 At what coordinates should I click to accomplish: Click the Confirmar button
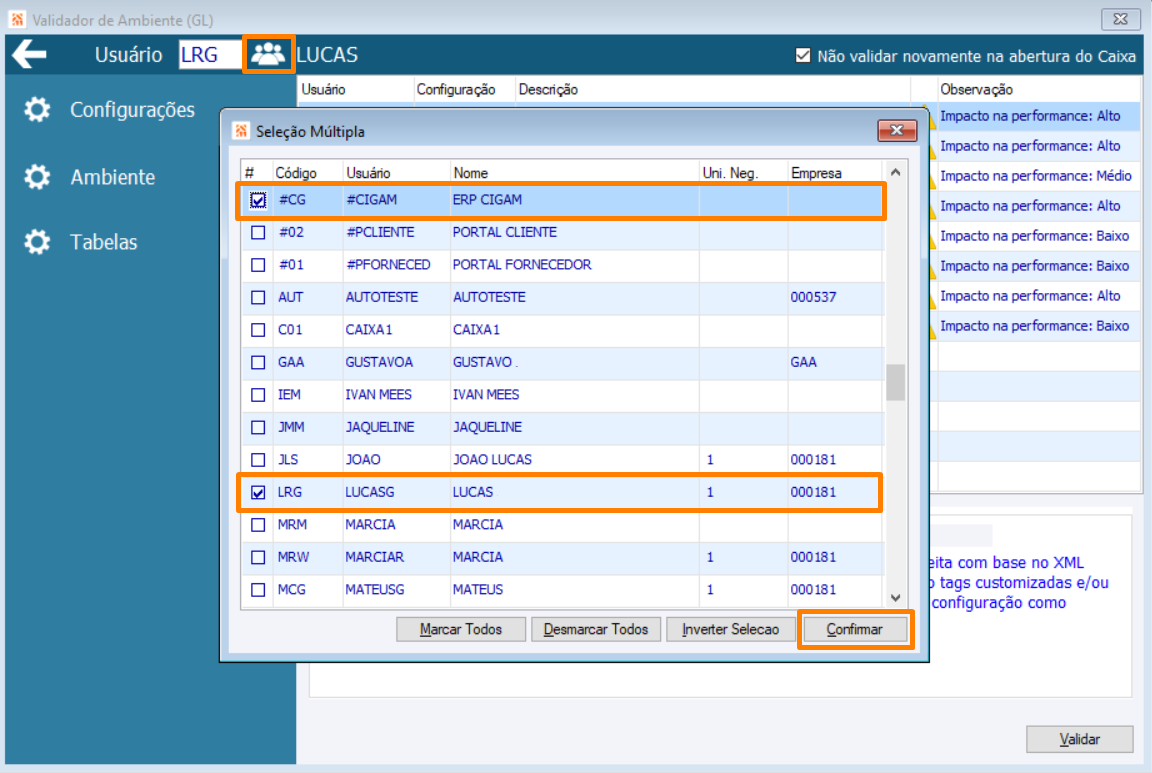click(855, 629)
